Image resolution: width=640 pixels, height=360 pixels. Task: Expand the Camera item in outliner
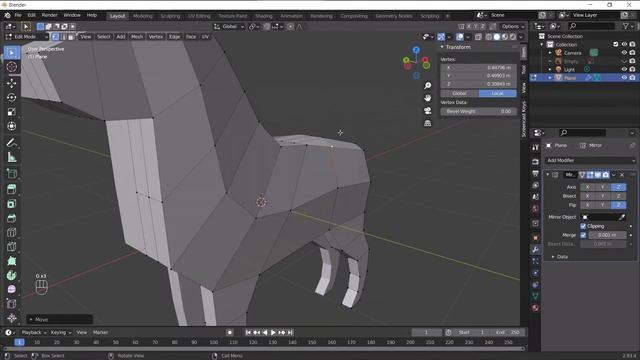pos(550,53)
